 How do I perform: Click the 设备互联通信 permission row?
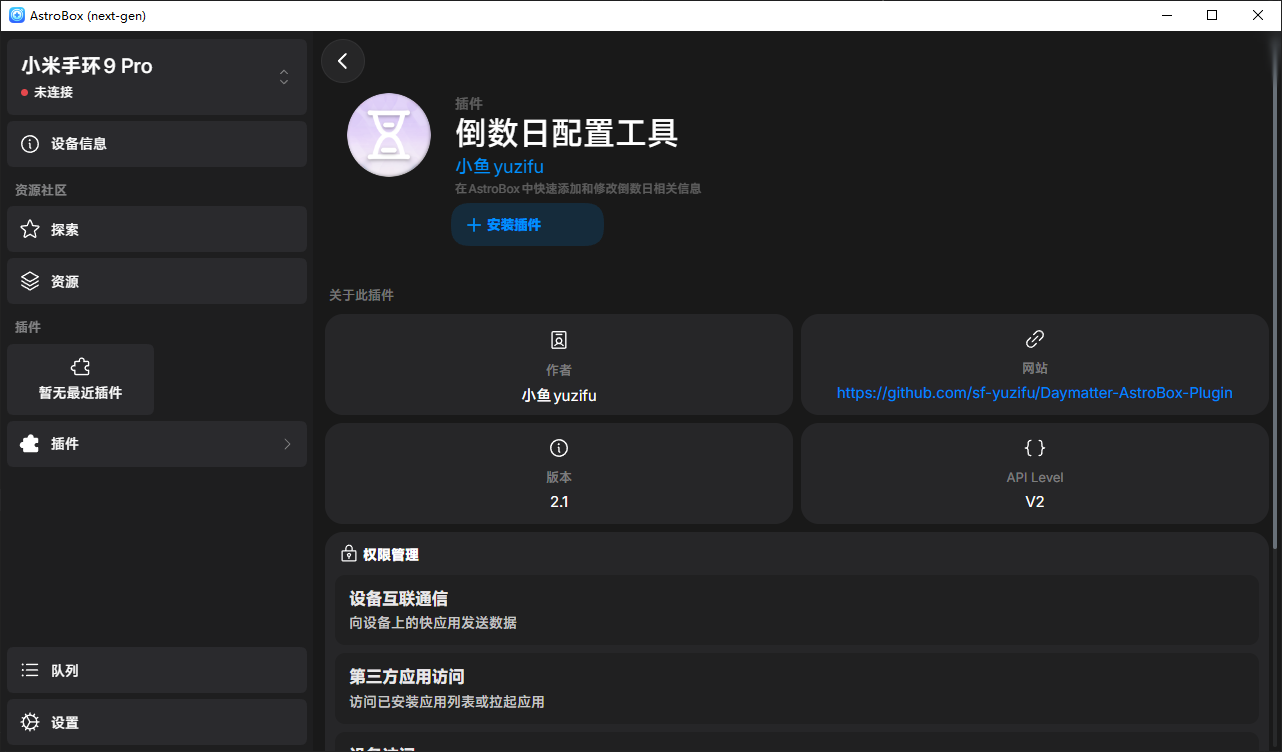pos(797,610)
